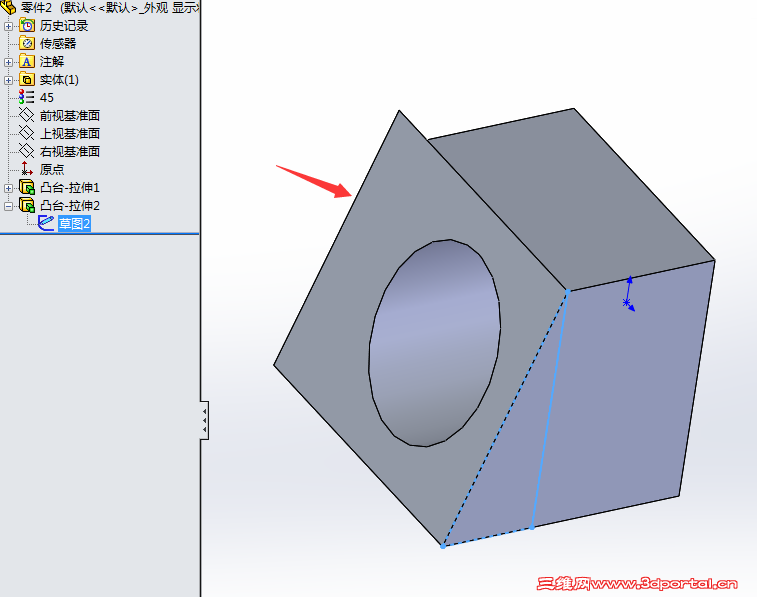757x597 pixels.
Task: Select the 右视基准面 label
Action: (70, 151)
